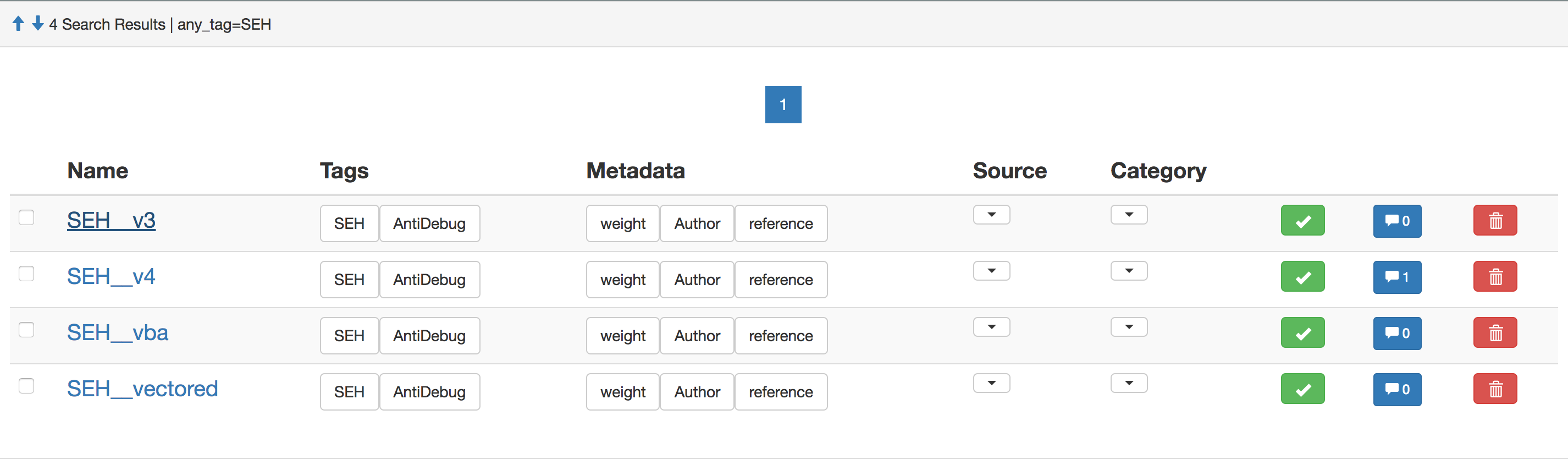Viewport: 1568px width, 459px height.
Task: Open comments for SEH__vectored rule
Action: coord(1396,390)
